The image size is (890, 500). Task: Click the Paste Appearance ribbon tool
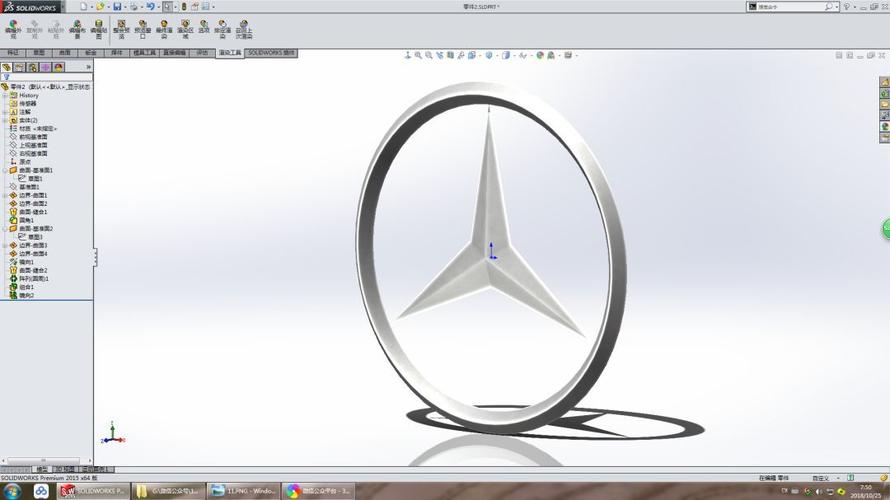click(x=56, y=29)
